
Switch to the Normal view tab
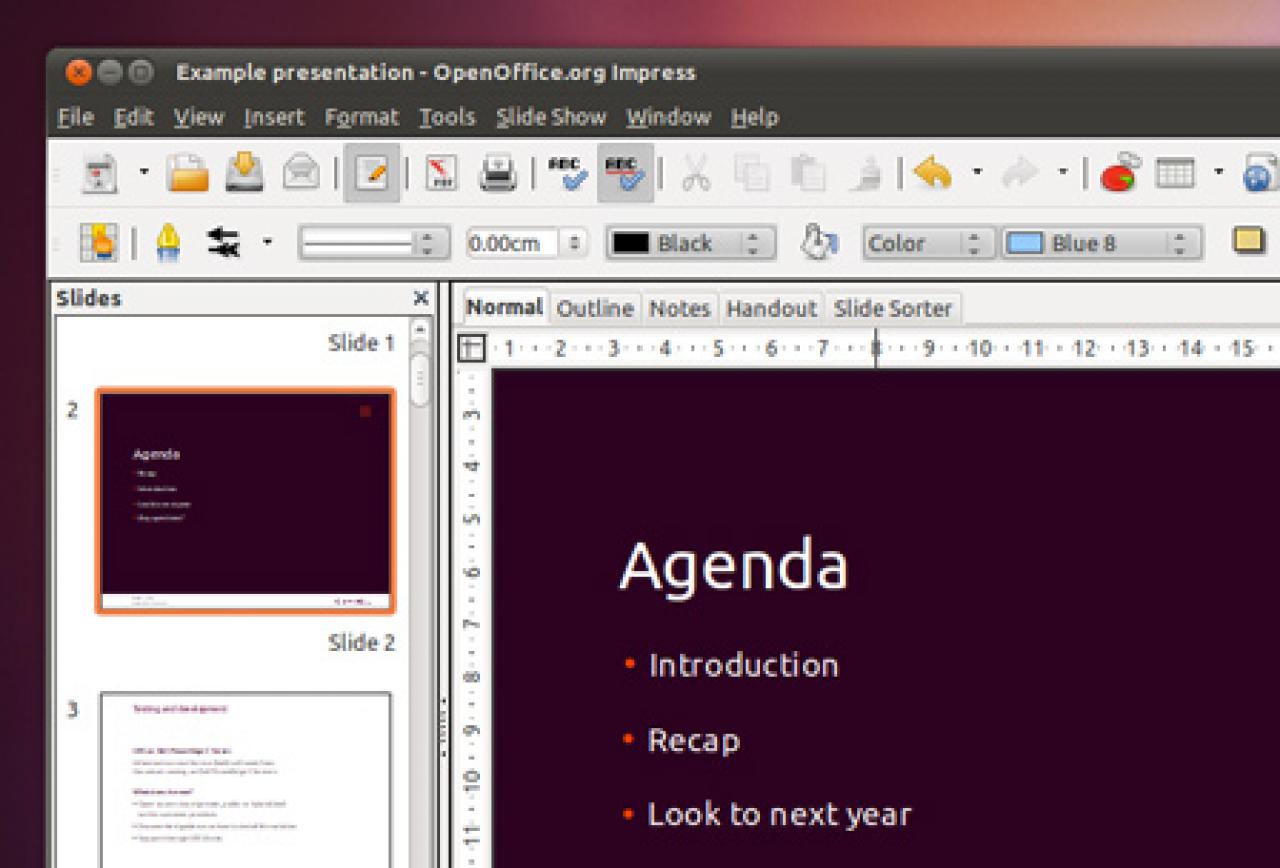point(504,307)
